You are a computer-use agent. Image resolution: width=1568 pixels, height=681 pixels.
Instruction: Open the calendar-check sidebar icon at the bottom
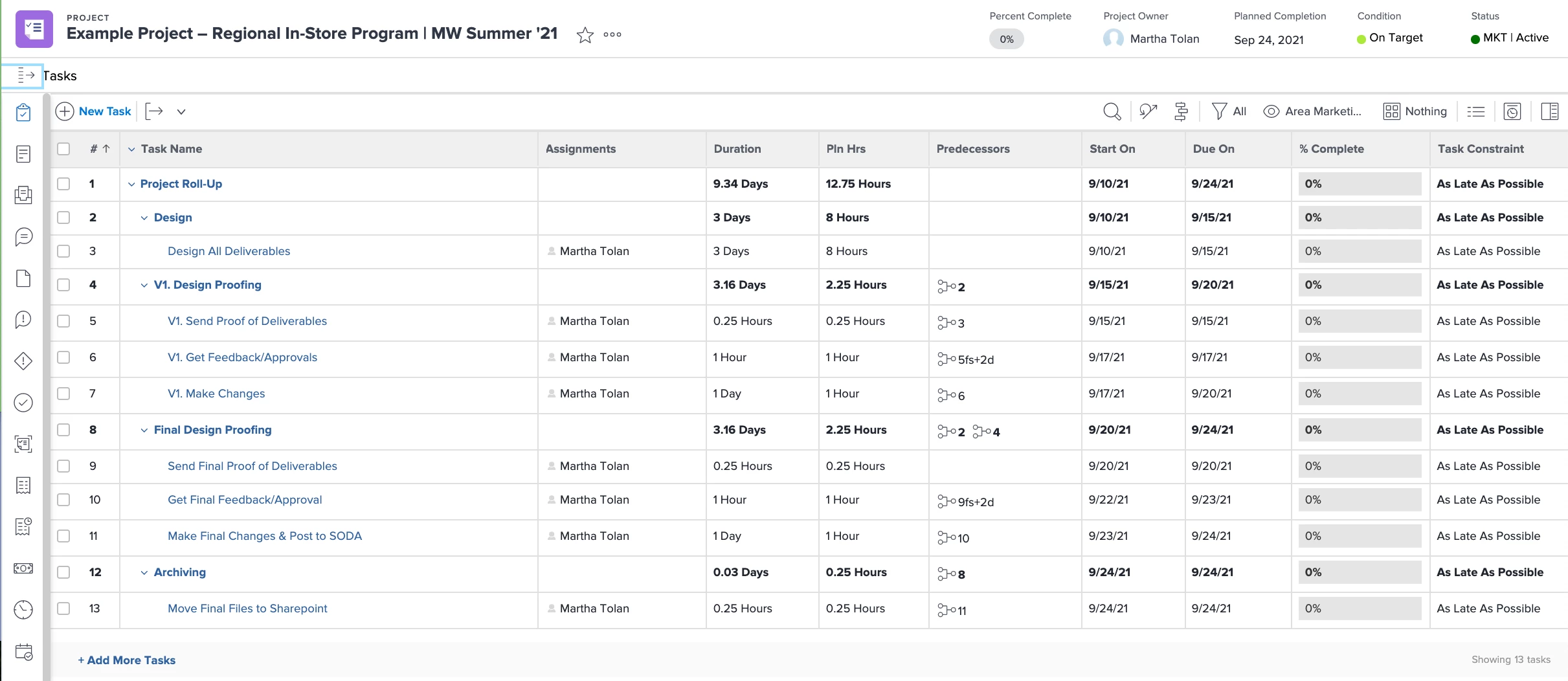(x=23, y=652)
